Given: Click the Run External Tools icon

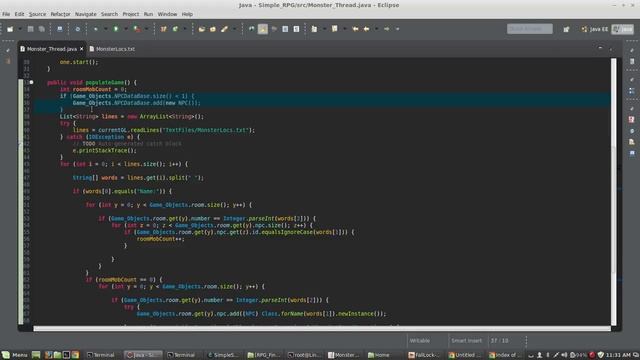Looking at the screenshot, I should tap(137, 29).
